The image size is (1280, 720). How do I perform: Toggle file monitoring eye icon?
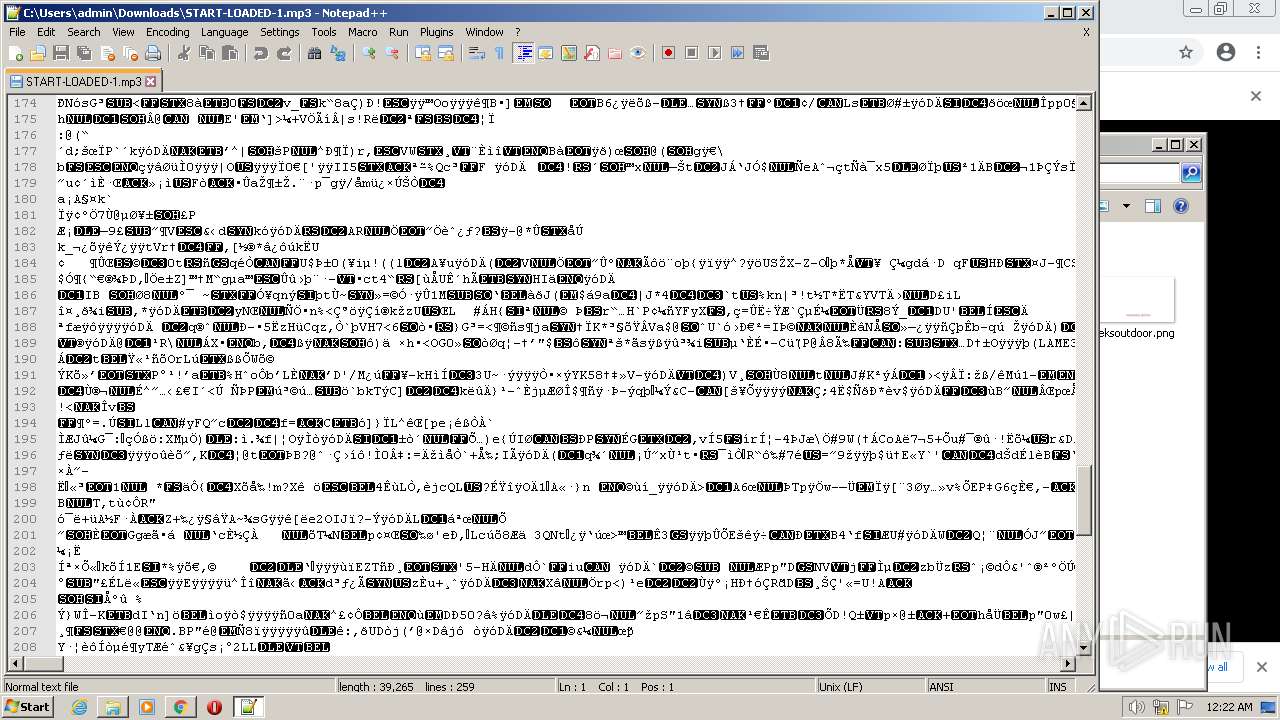pos(638,53)
